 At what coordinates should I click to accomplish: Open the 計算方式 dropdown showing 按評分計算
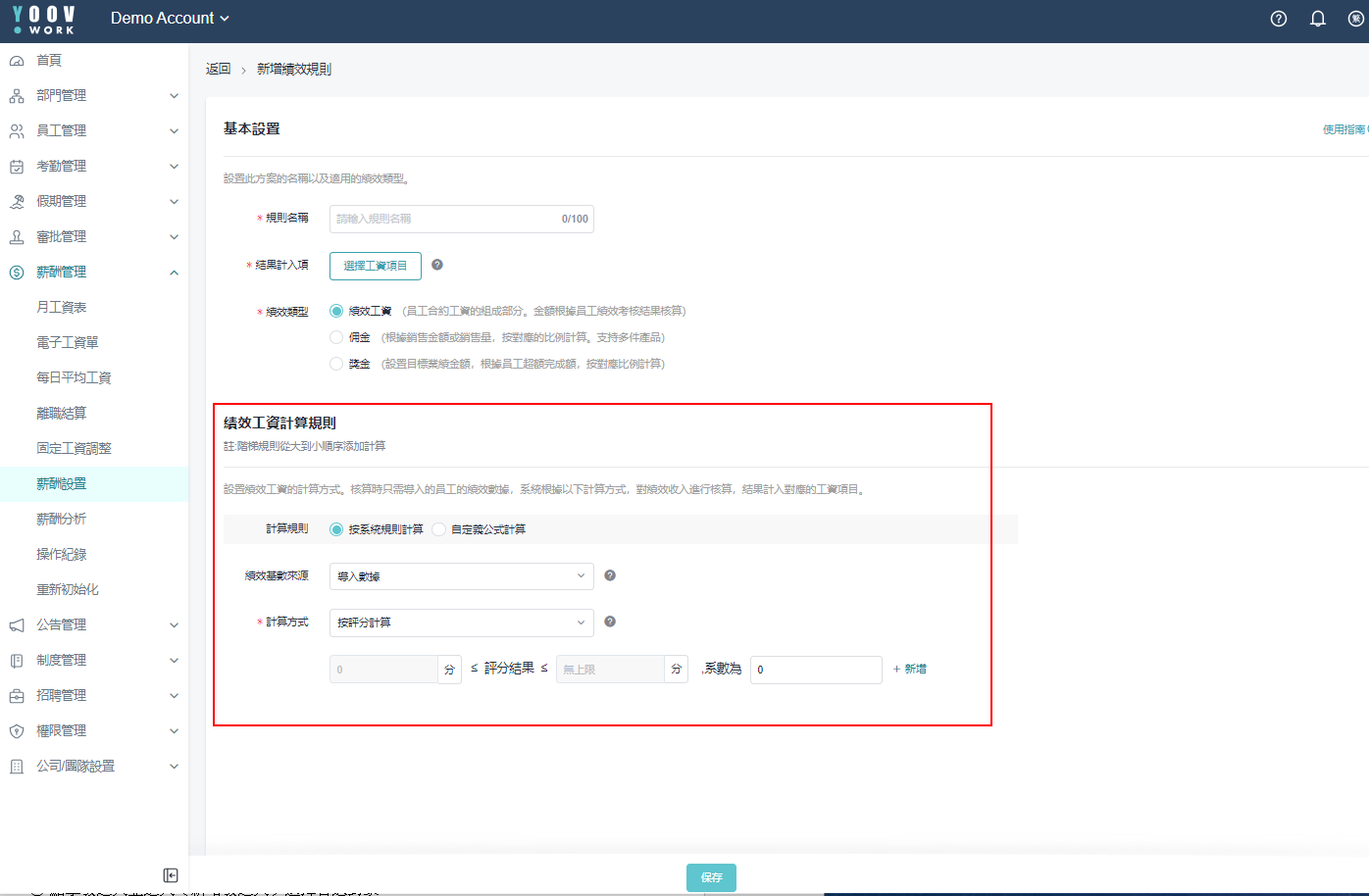pos(461,622)
